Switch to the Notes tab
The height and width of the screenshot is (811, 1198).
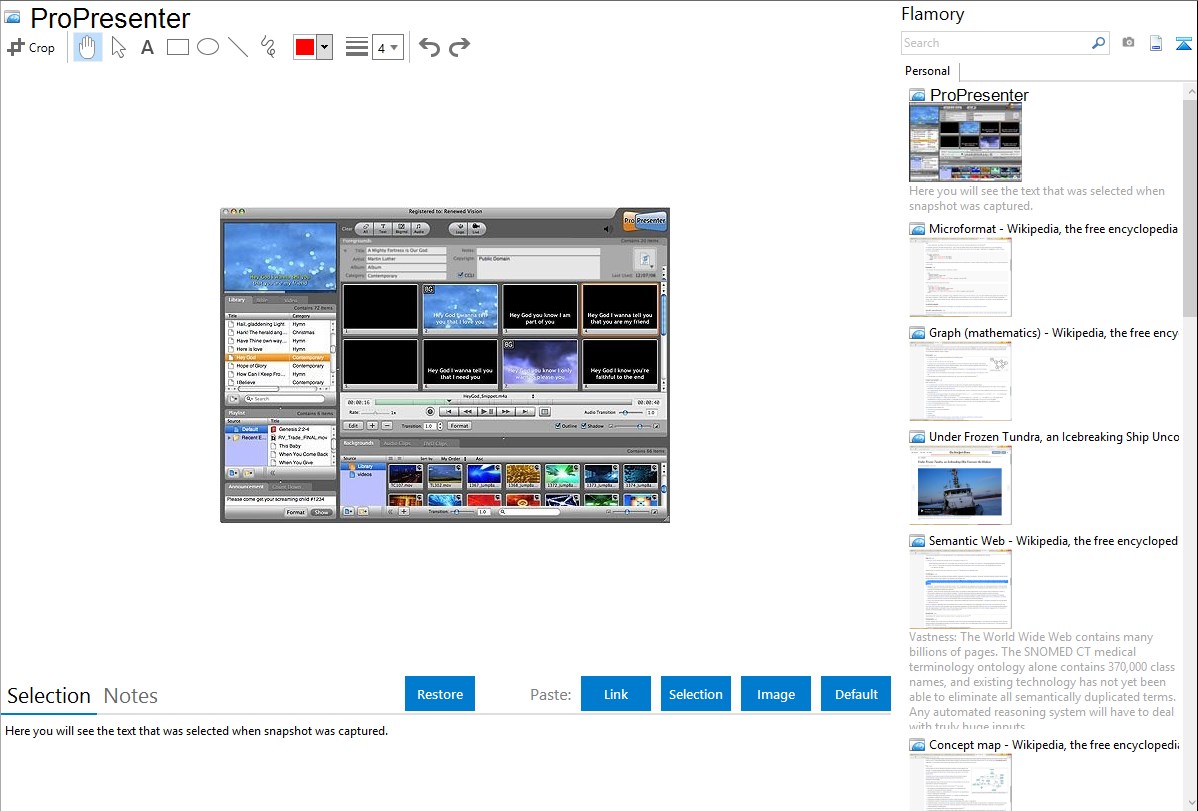click(131, 696)
